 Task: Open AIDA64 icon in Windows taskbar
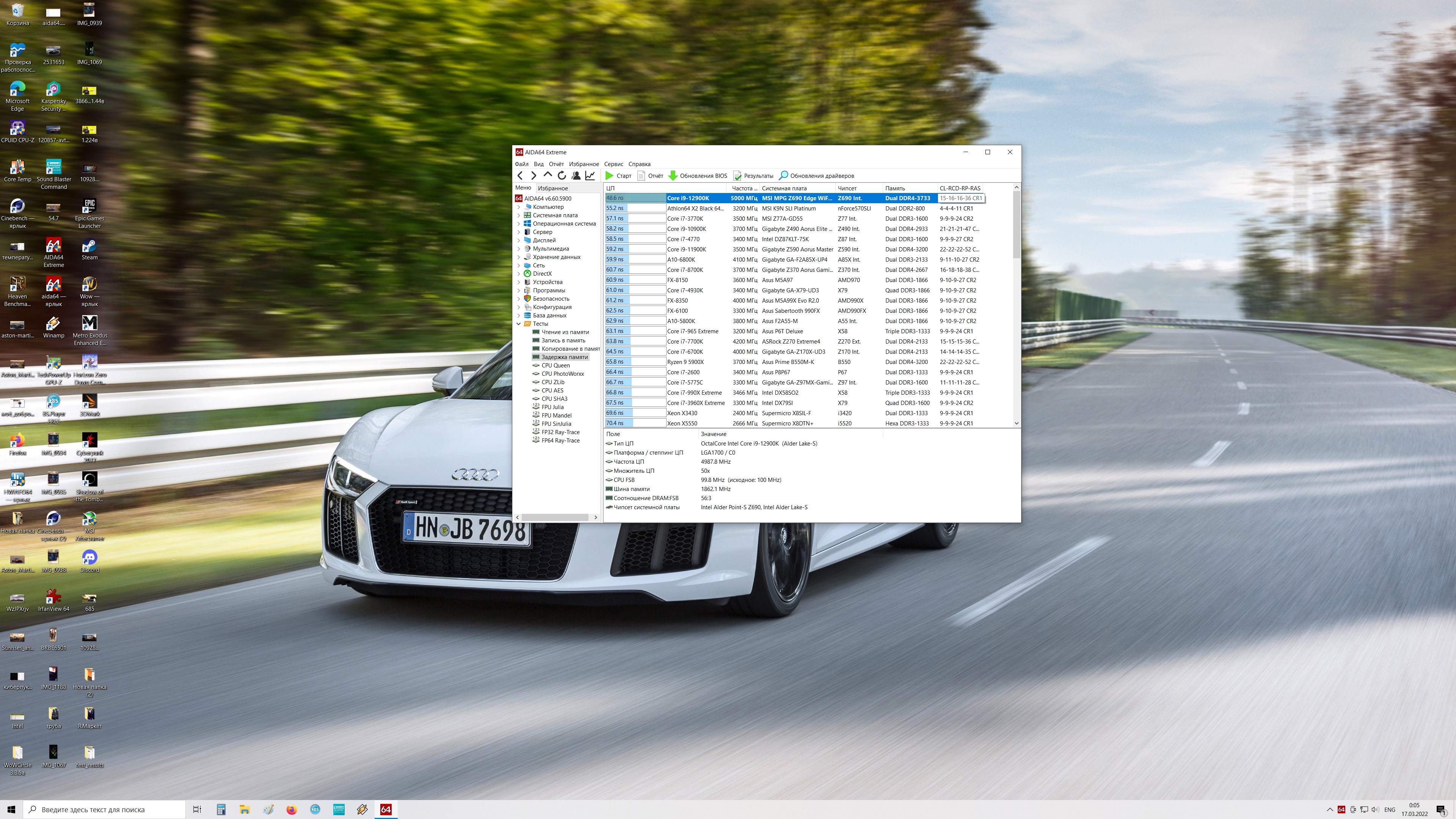pos(386,810)
